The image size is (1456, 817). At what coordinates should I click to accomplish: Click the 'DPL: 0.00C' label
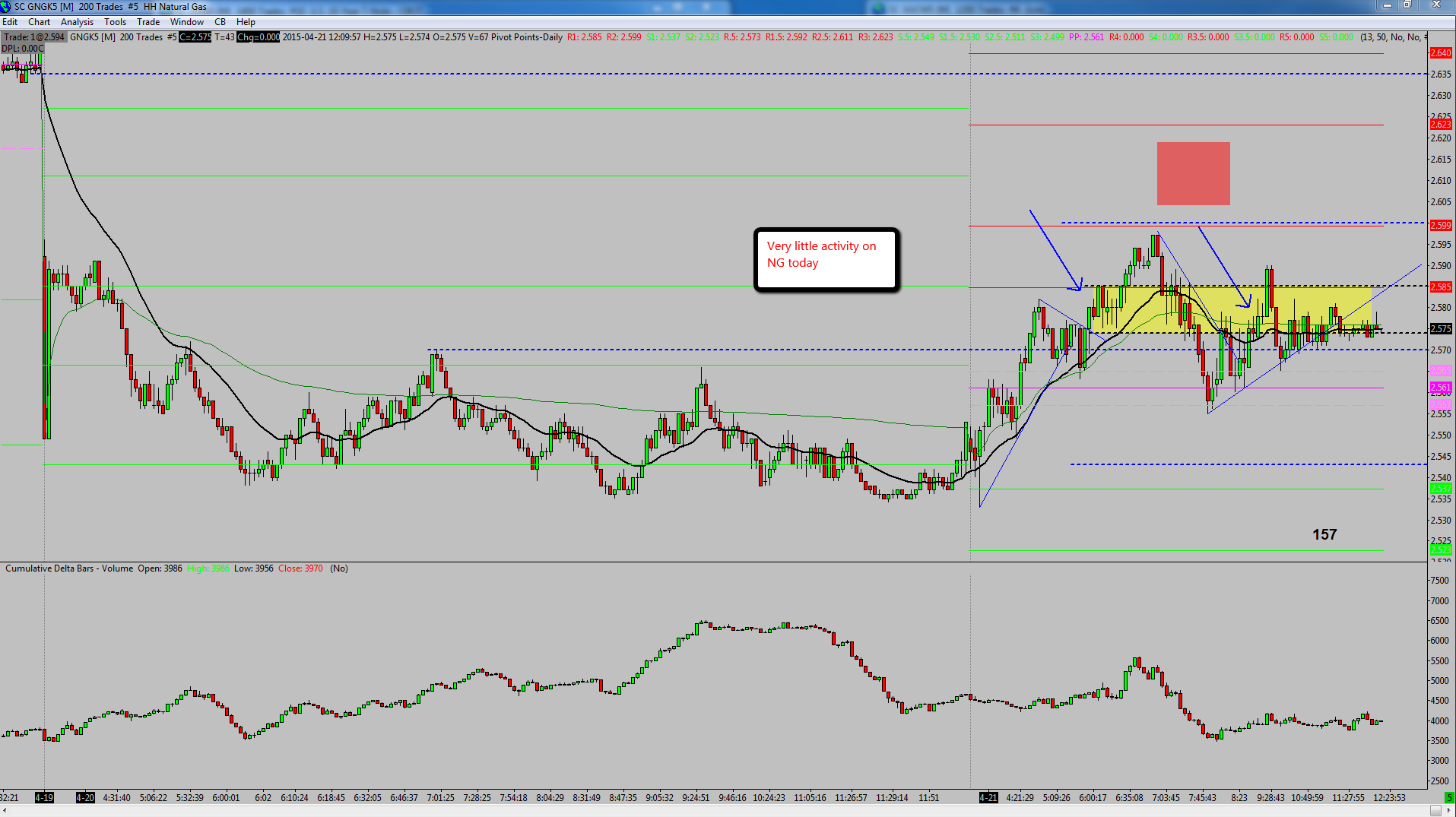(23, 49)
